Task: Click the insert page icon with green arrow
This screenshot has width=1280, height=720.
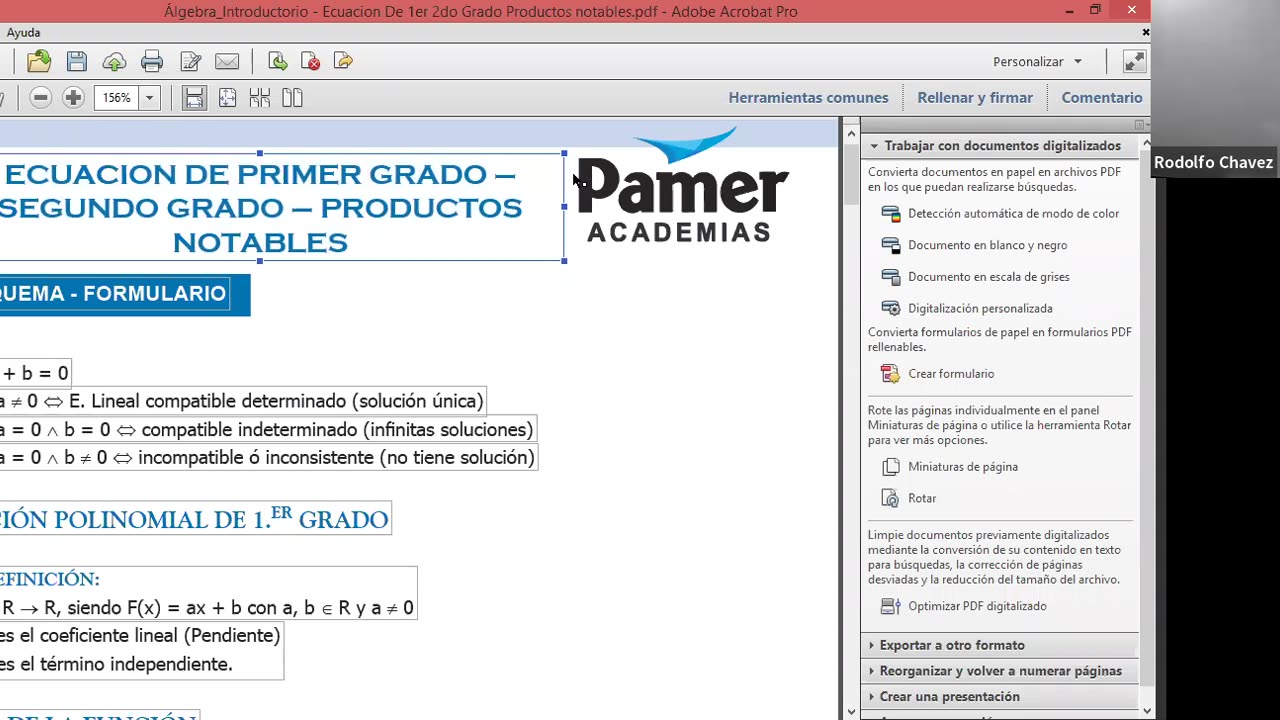Action: point(278,62)
